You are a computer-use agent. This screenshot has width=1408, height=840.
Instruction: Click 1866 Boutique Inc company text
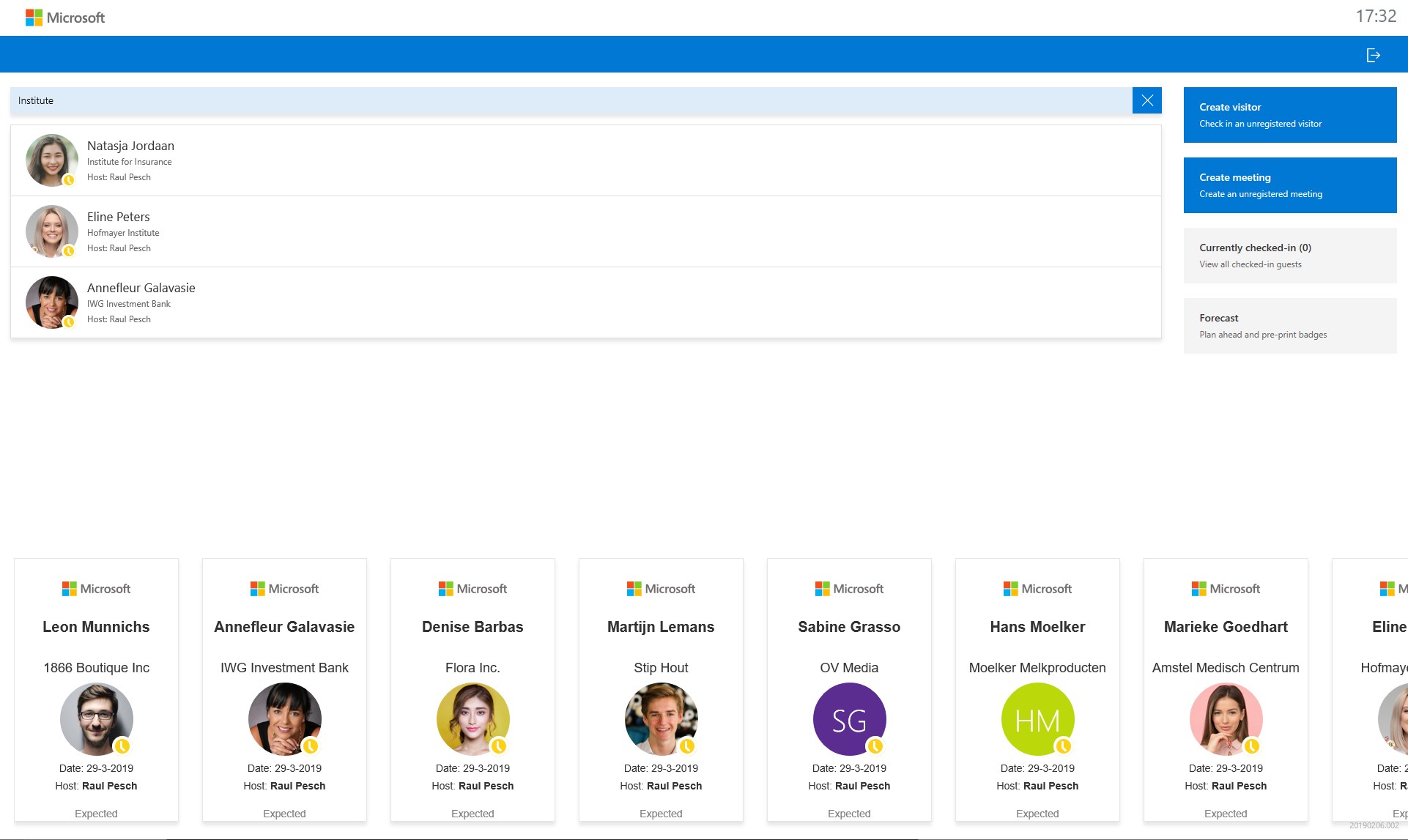point(96,668)
